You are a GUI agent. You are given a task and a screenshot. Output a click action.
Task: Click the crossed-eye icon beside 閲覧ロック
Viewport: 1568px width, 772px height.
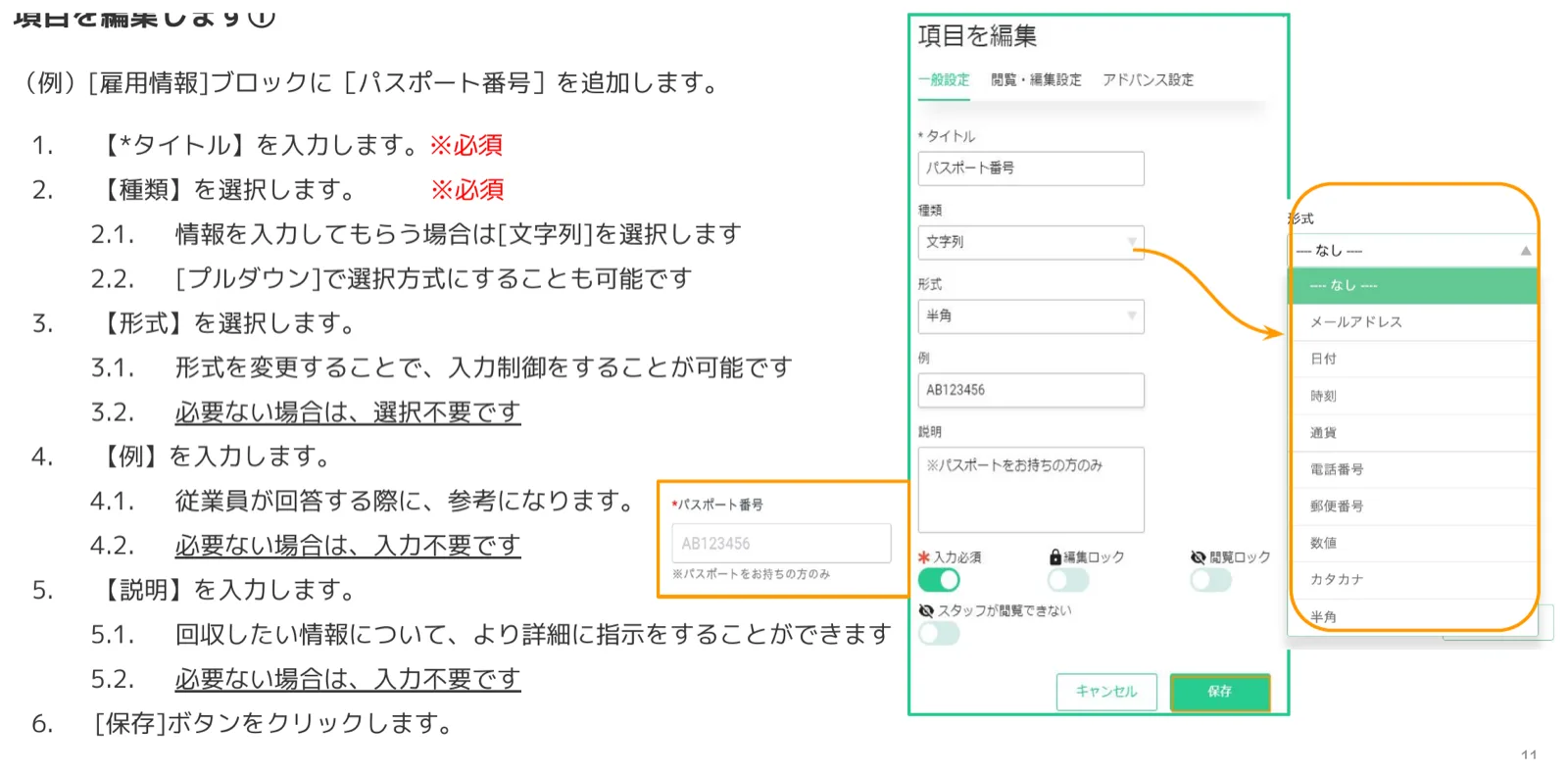tap(1199, 556)
